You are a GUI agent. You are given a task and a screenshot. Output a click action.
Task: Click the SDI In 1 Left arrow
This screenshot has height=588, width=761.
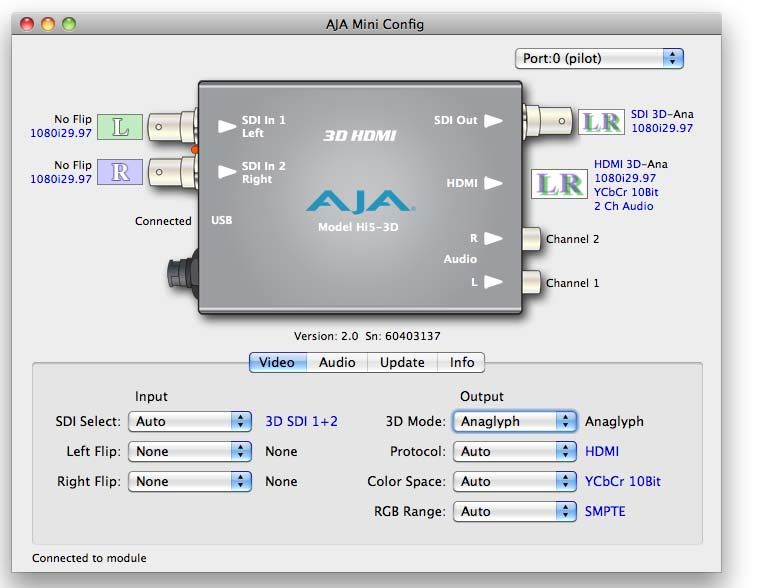[x=227, y=127]
